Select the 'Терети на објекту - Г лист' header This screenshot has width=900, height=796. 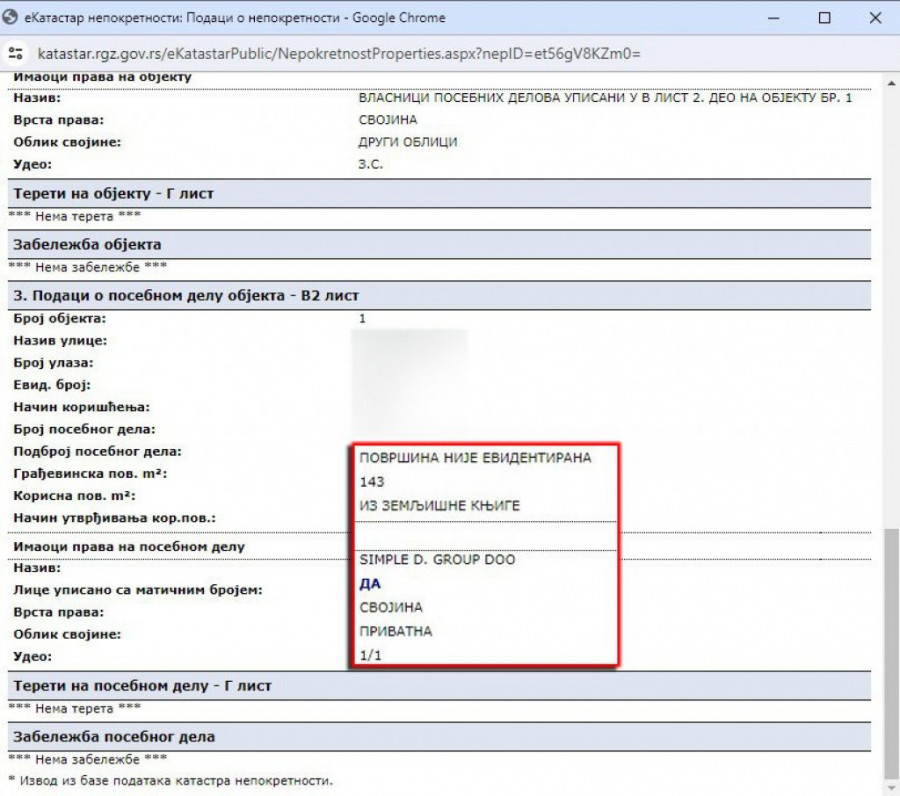point(112,193)
